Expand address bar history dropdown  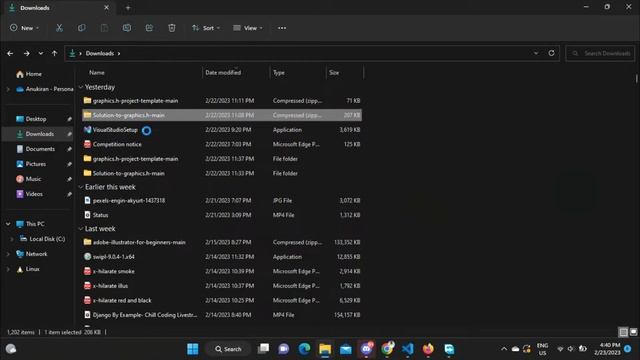[536, 53]
